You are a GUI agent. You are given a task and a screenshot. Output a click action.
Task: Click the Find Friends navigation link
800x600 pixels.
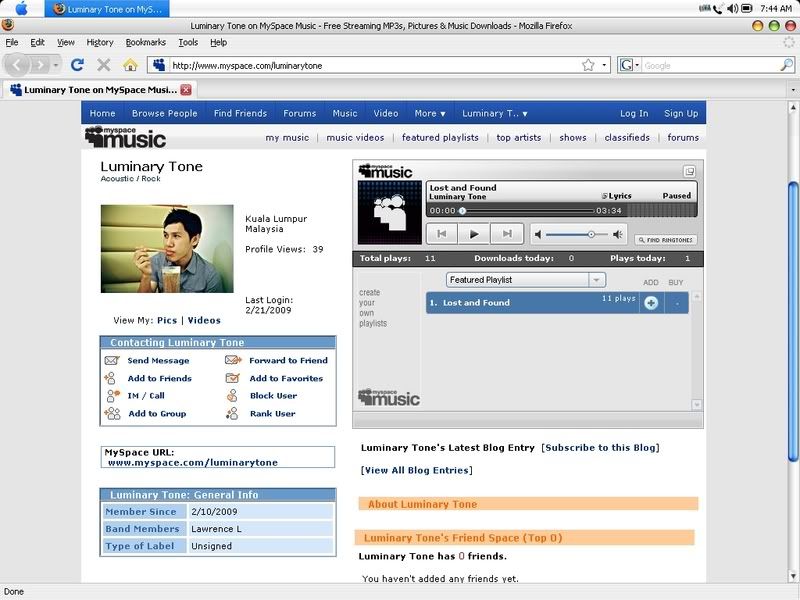(240, 113)
